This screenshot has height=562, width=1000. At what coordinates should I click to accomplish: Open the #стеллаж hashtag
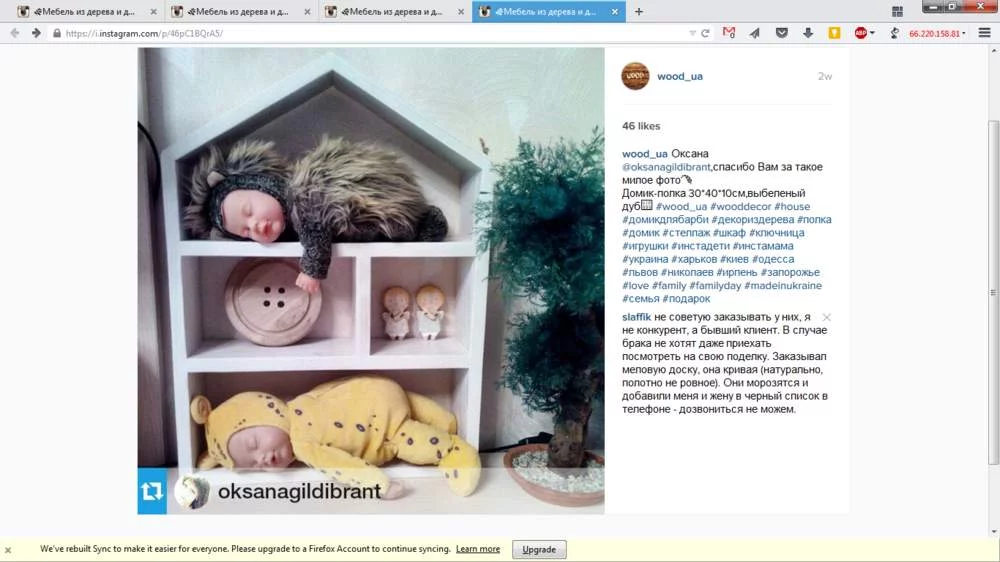tap(686, 233)
